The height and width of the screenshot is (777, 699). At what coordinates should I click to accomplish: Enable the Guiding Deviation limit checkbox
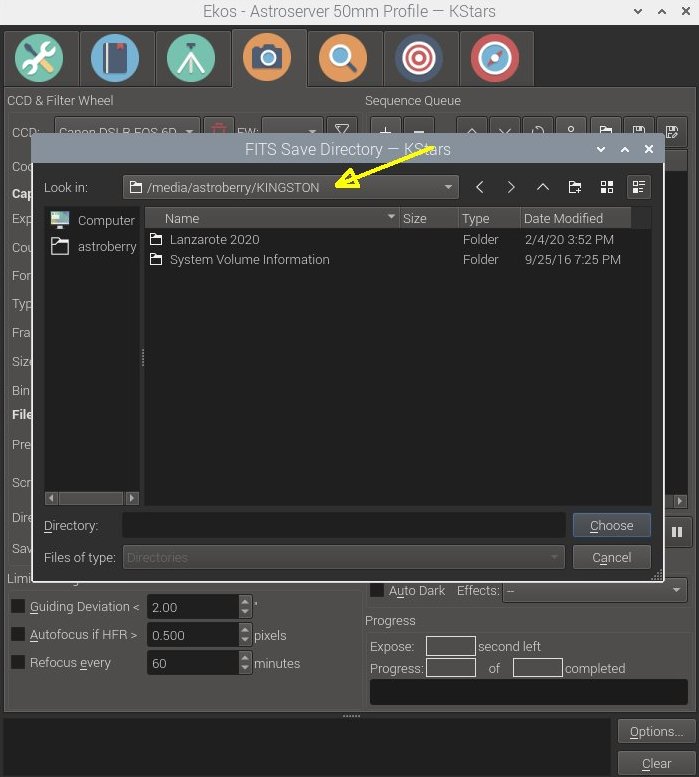18,607
